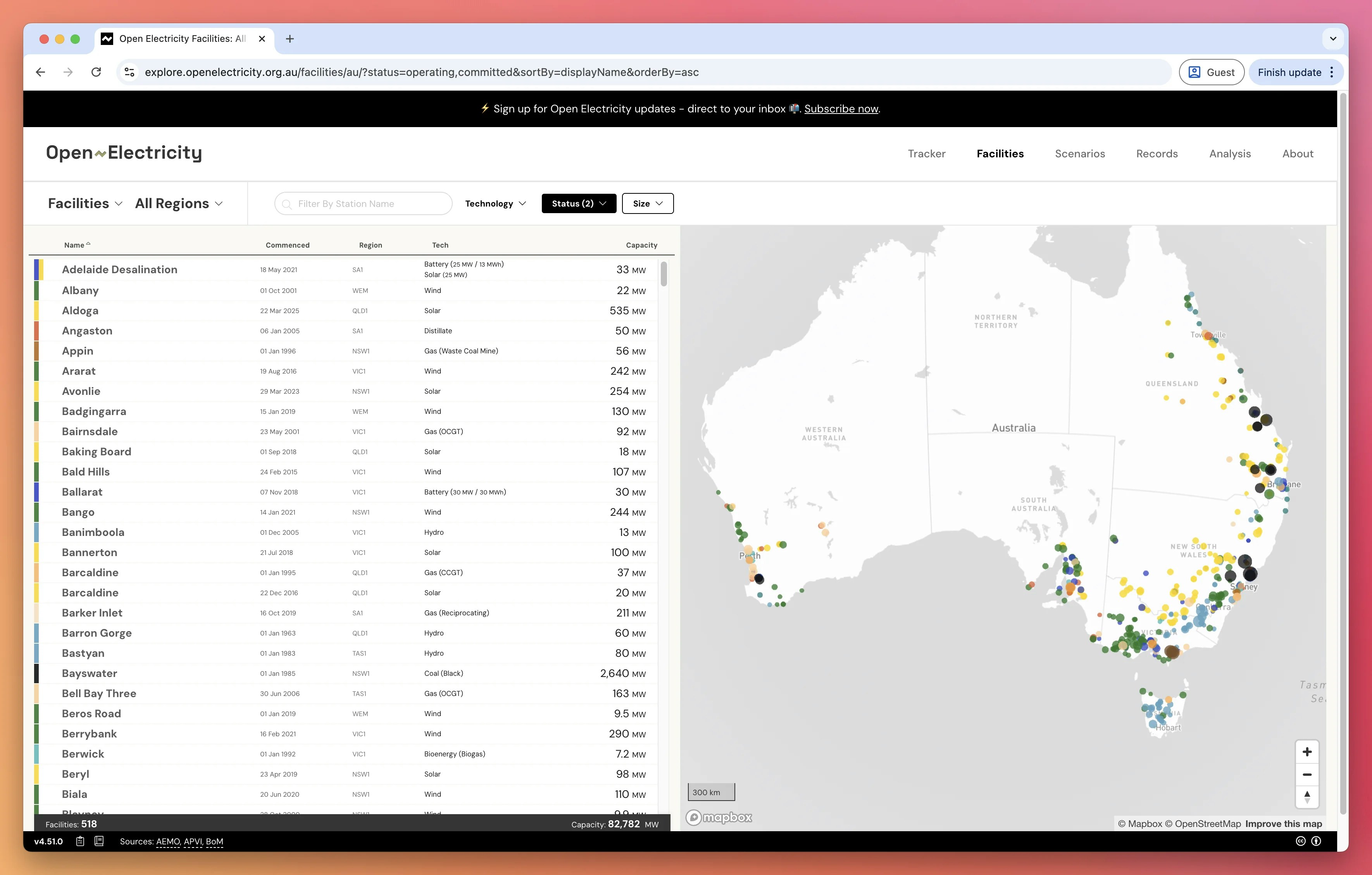The image size is (1372, 875).
Task: Toggle the Name column sort order
Action: click(78, 245)
